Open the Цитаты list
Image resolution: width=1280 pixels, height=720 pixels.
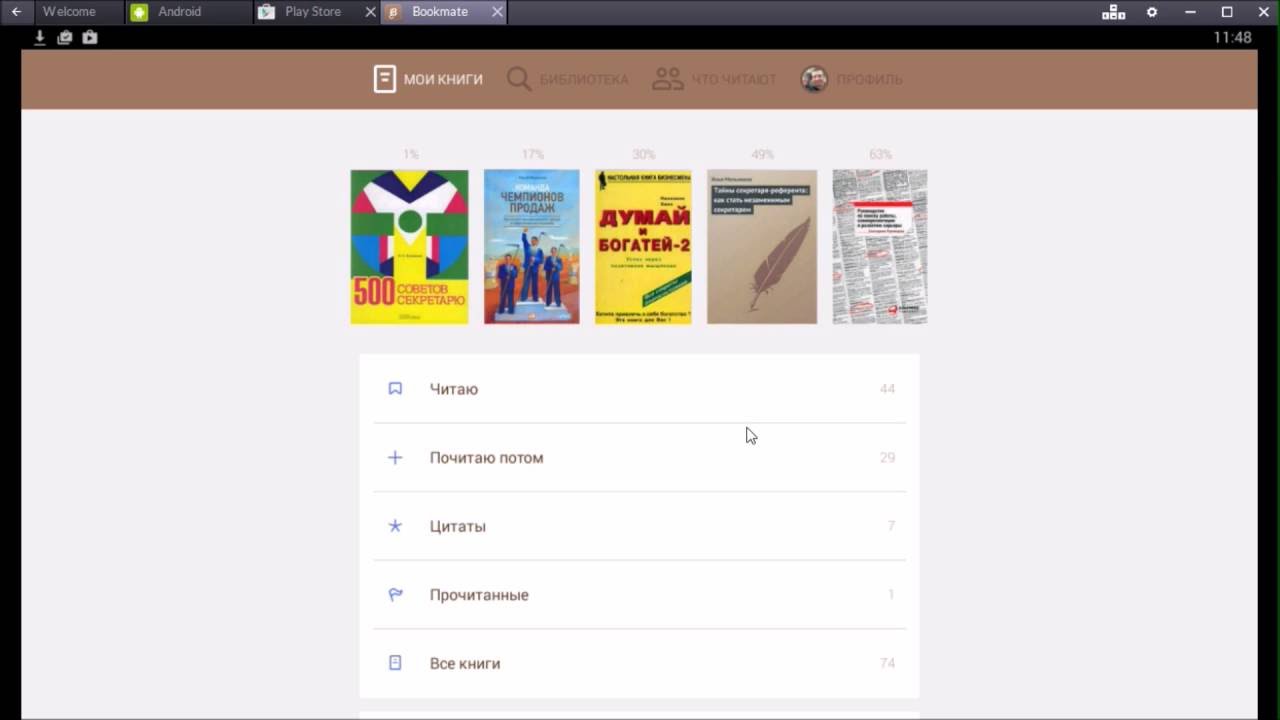point(640,526)
